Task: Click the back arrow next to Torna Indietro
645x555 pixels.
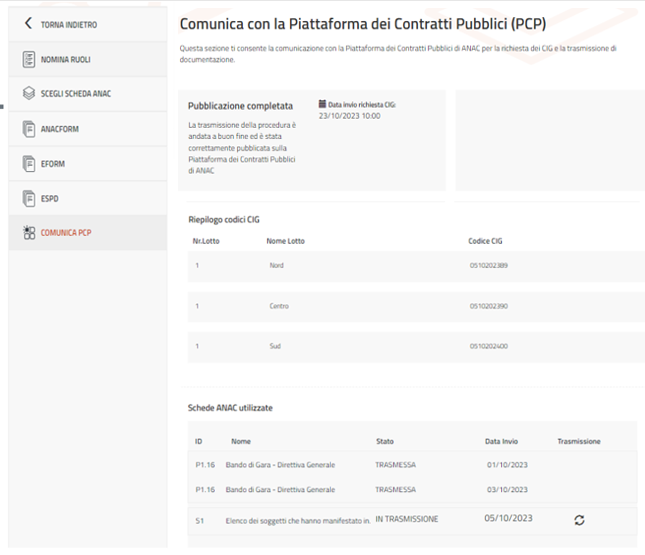Action: coord(27,23)
